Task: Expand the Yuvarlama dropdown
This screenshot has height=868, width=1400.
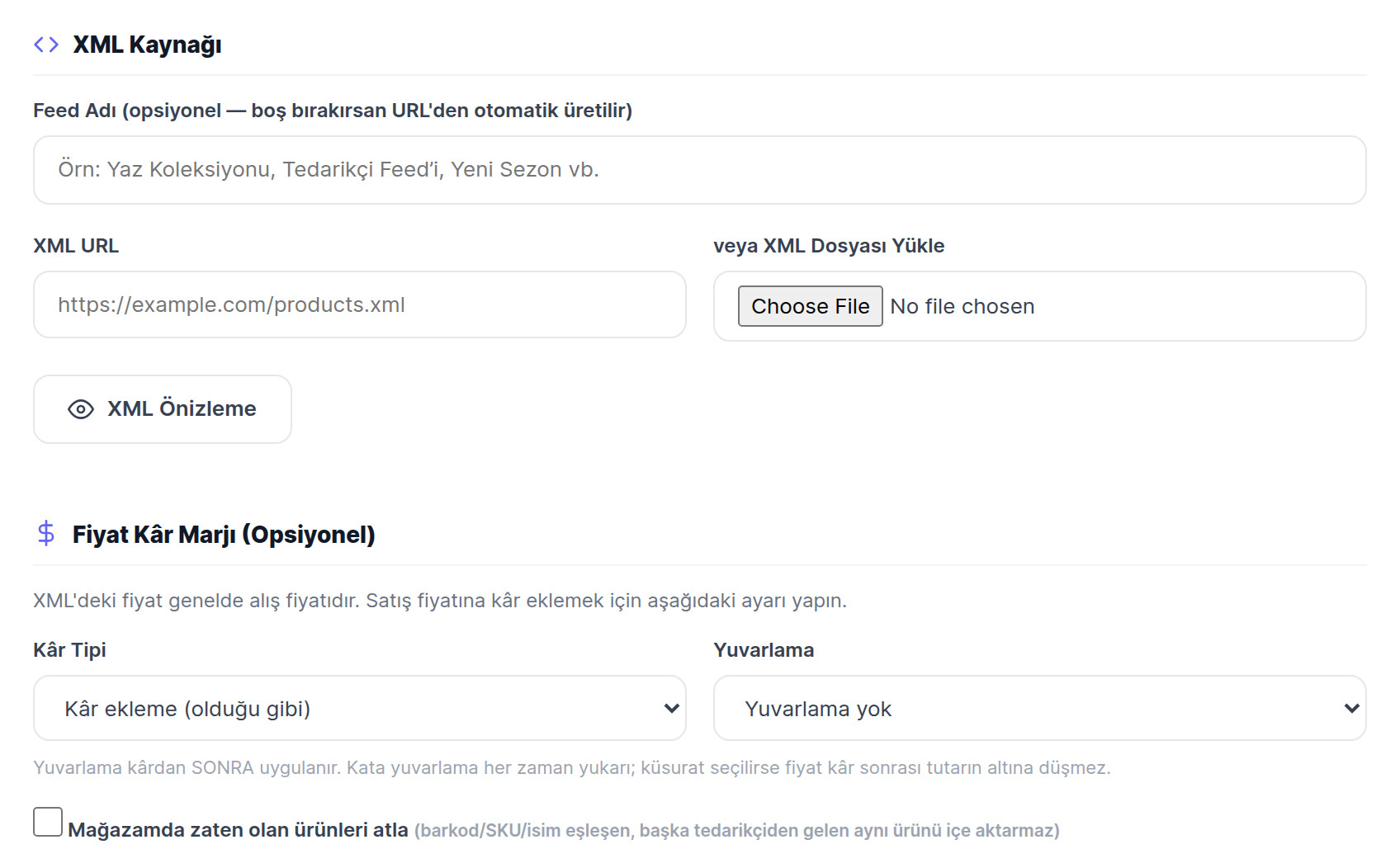Action: [1040, 708]
